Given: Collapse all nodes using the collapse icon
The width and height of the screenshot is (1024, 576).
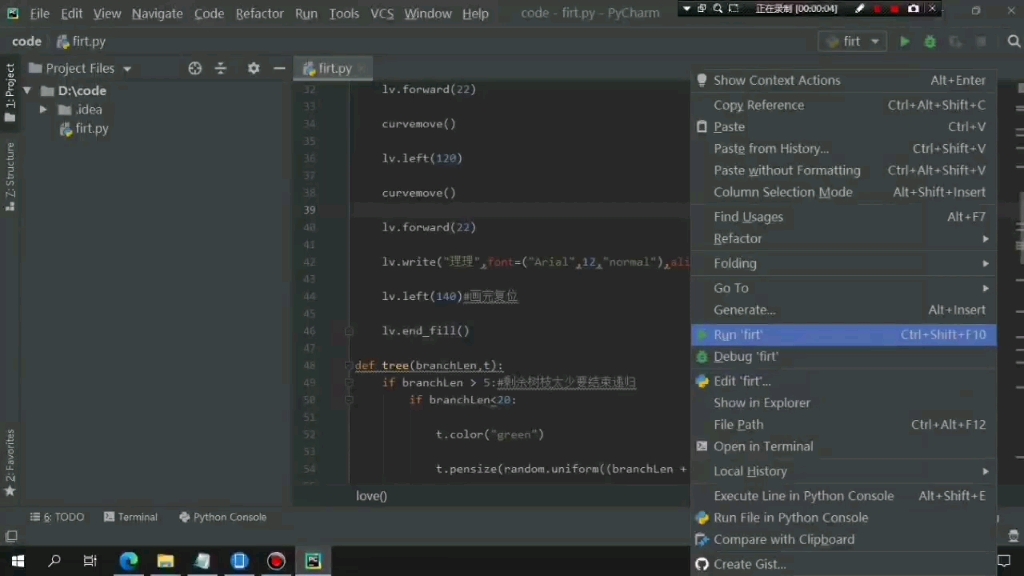Looking at the screenshot, I should coord(221,68).
